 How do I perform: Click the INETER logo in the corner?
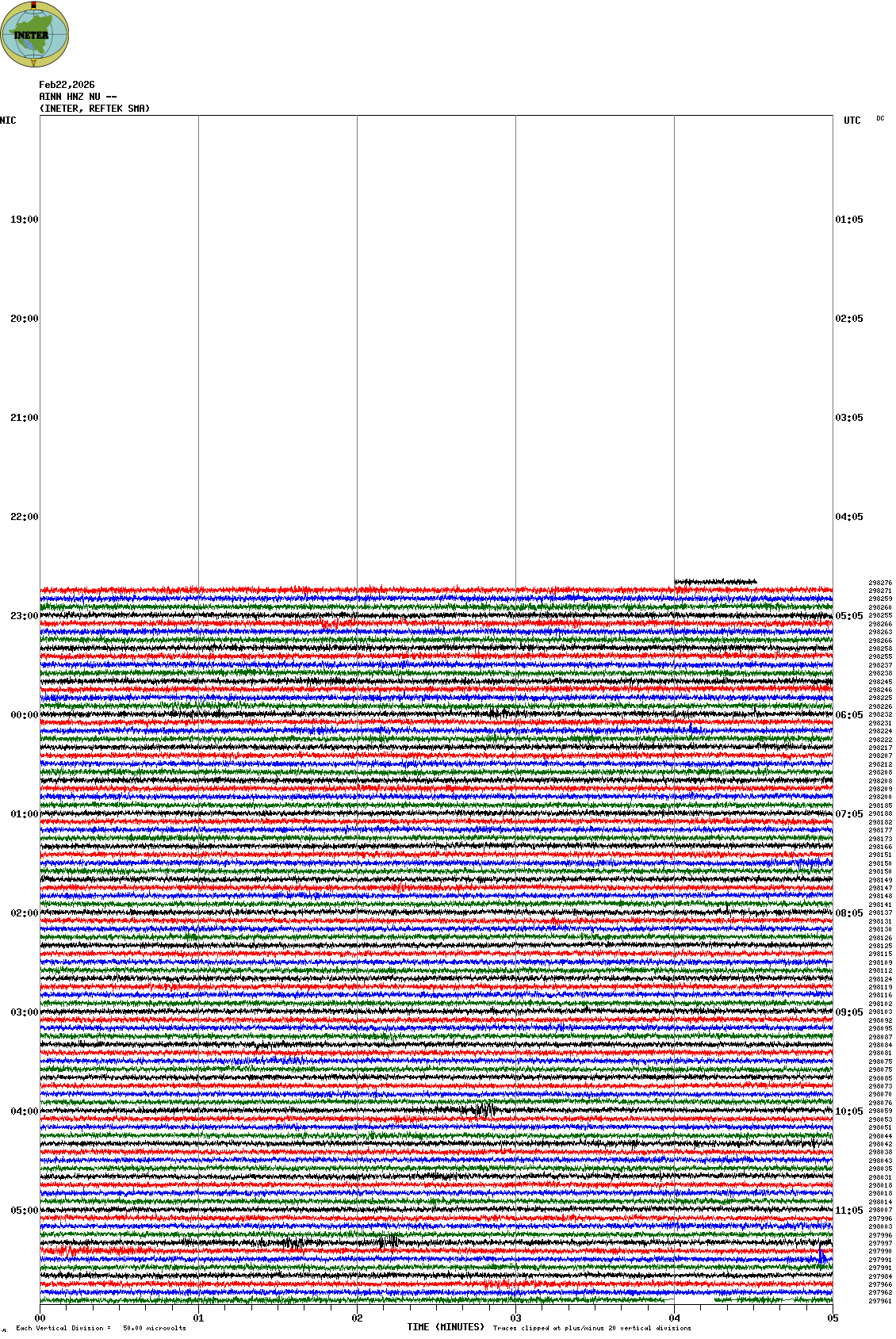pyautogui.click(x=35, y=35)
